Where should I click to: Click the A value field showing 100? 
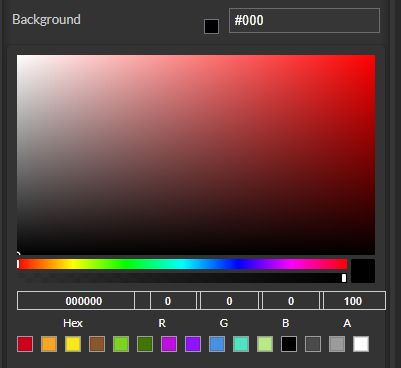point(354,301)
